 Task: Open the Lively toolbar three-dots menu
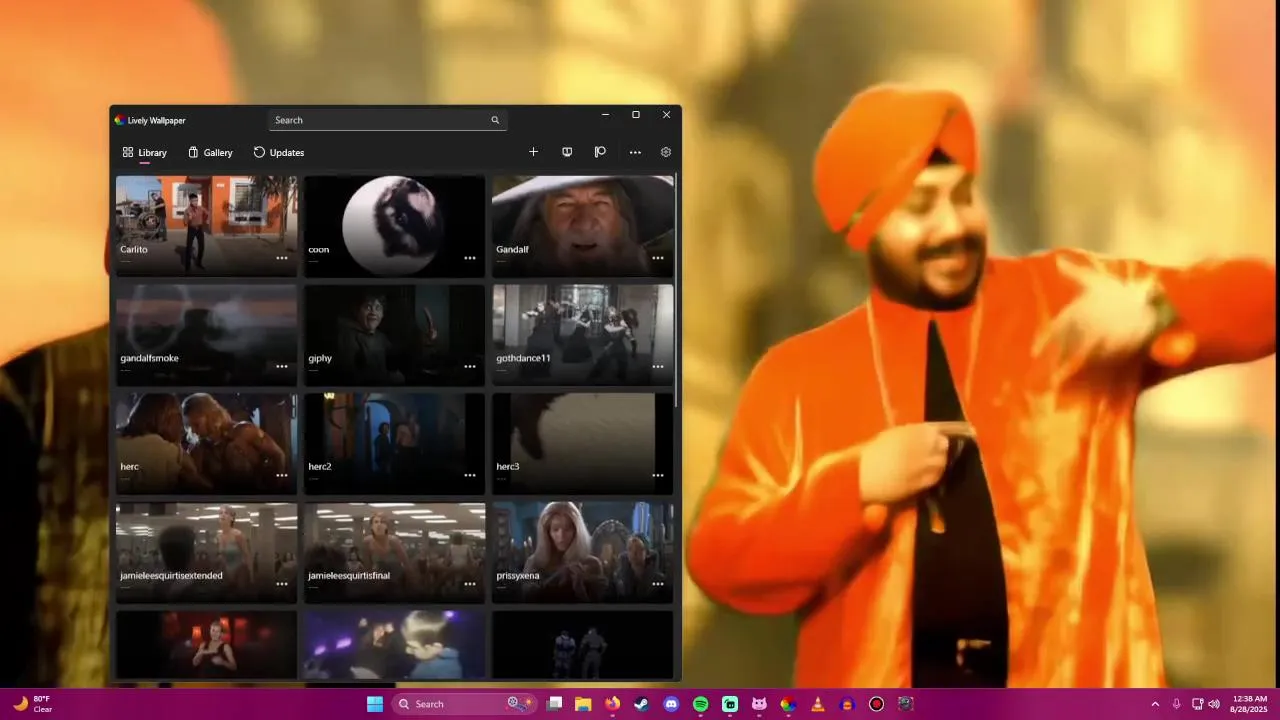[635, 152]
